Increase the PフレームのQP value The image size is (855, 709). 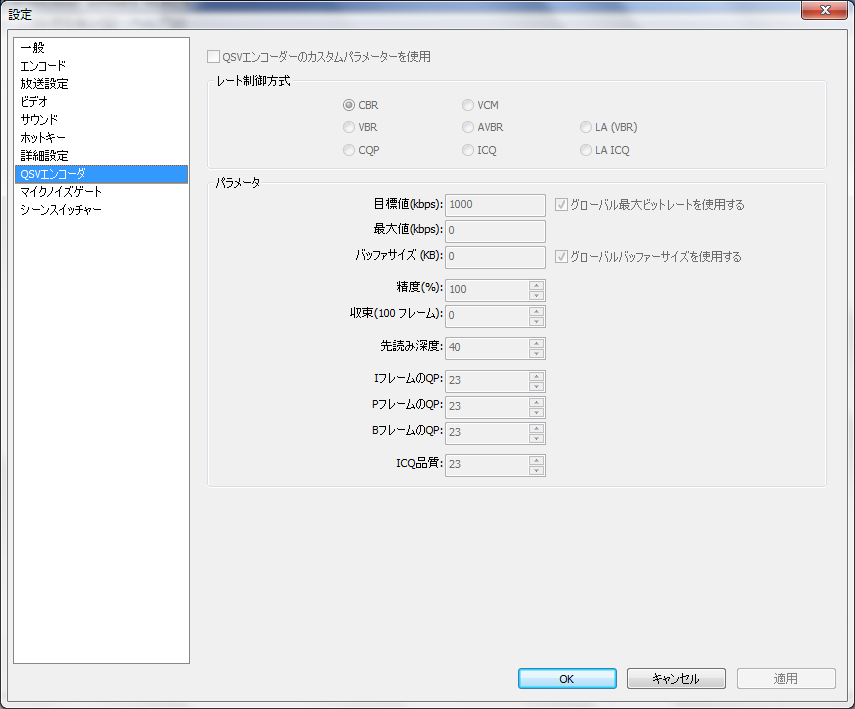pos(537,402)
